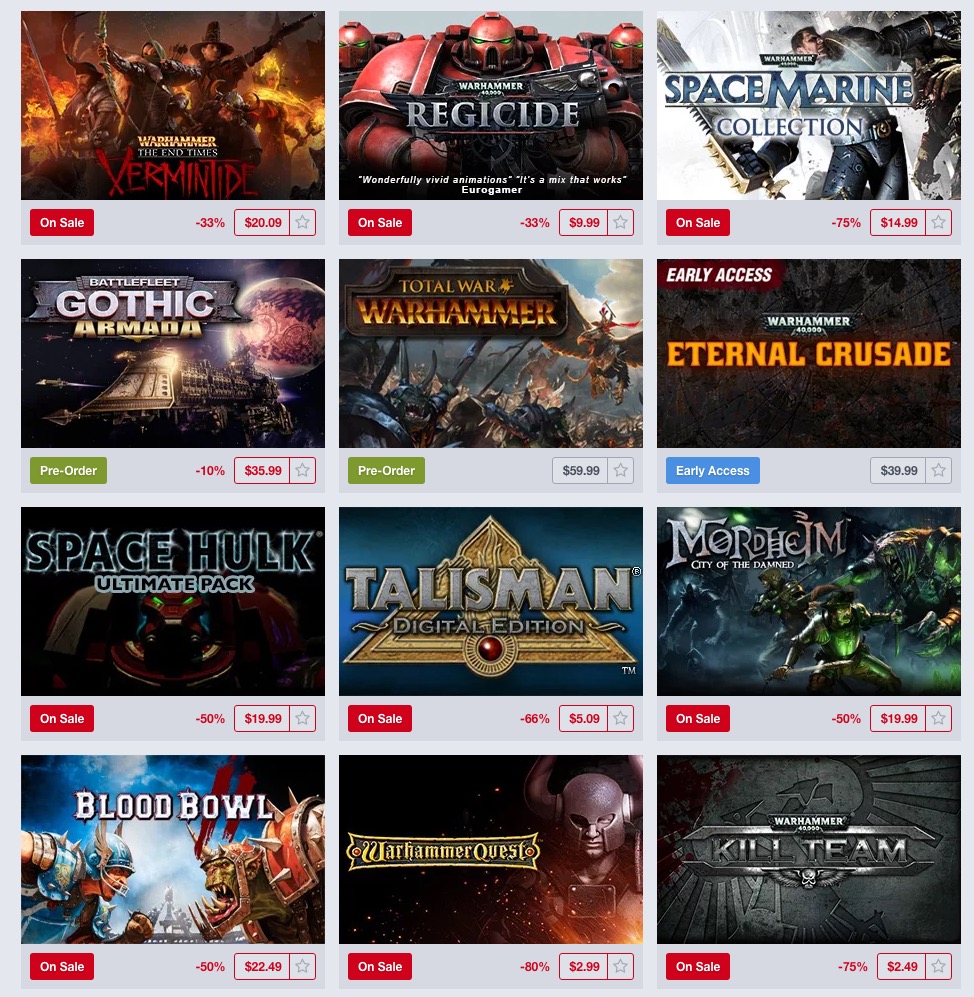The height and width of the screenshot is (997, 974).
Task: Click the Early Access badge for Eternal Crusade
Action: pyautogui.click(x=713, y=471)
